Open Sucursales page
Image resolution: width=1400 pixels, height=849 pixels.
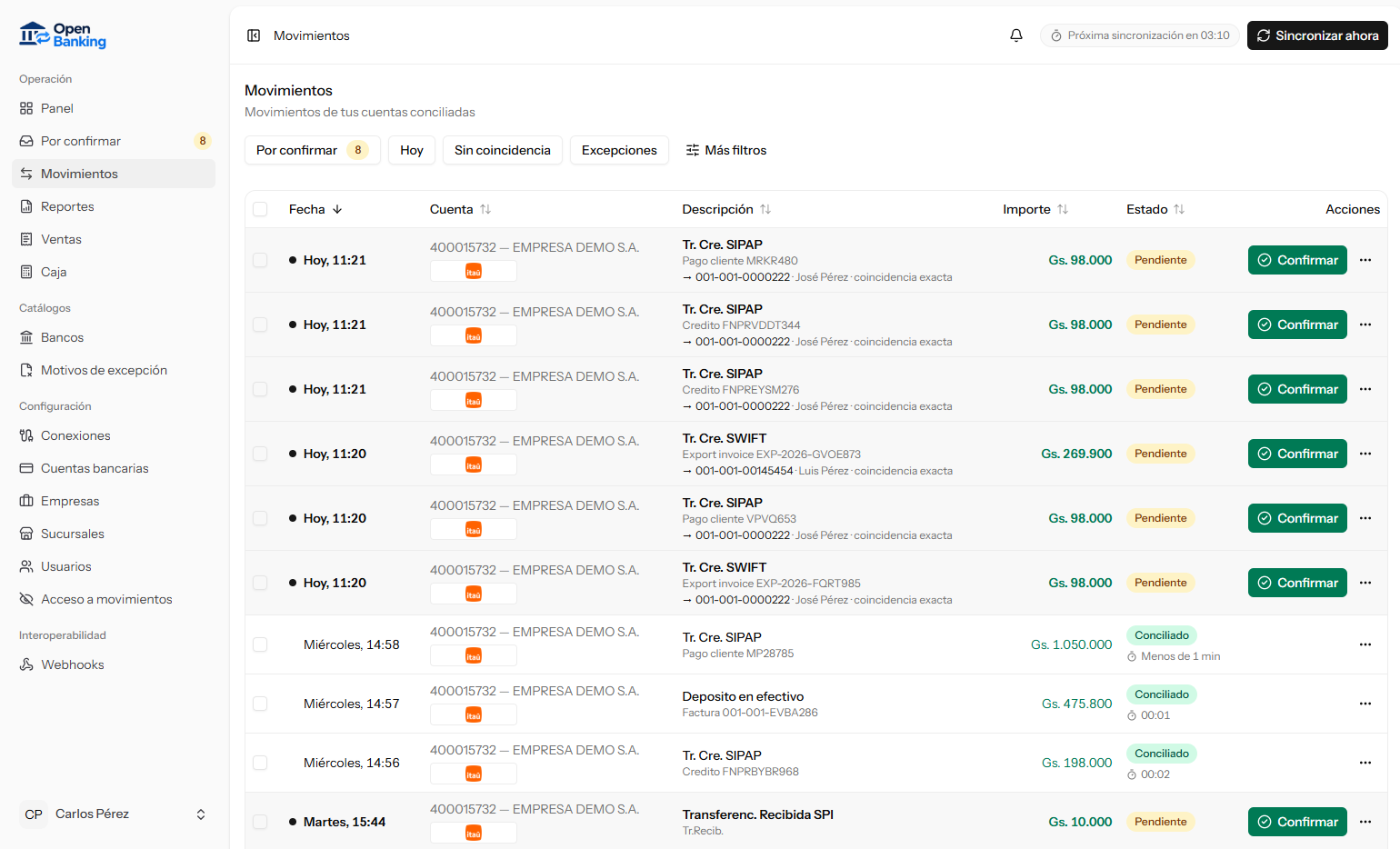[x=114, y=534]
